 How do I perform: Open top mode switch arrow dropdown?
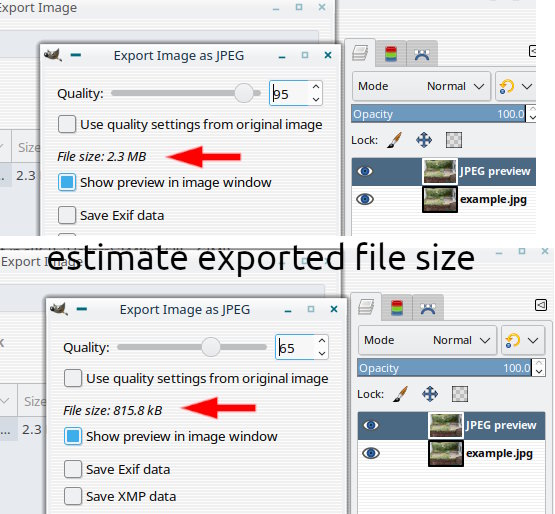516,86
